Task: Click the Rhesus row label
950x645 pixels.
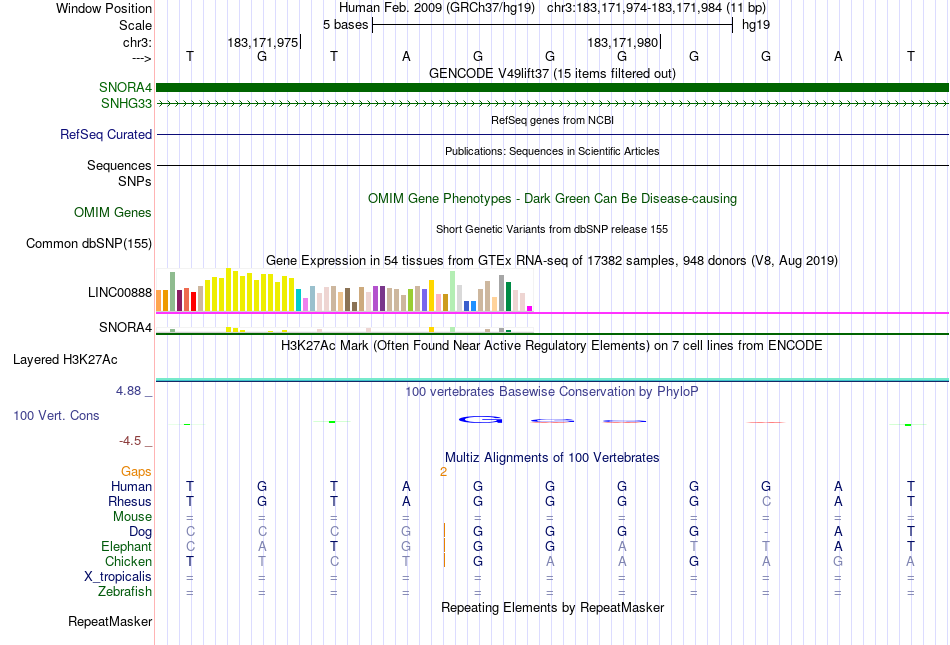Action: point(130,501)
